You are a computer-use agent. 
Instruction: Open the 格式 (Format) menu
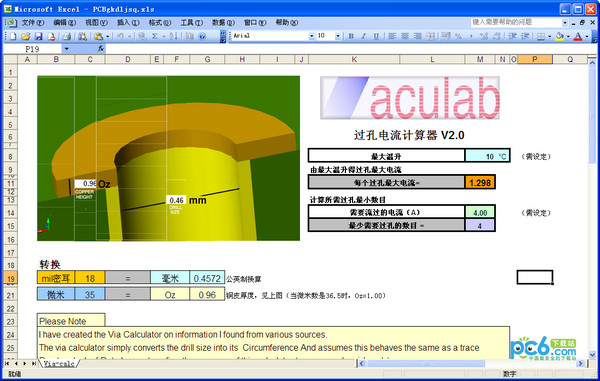[x=160, y=23]
